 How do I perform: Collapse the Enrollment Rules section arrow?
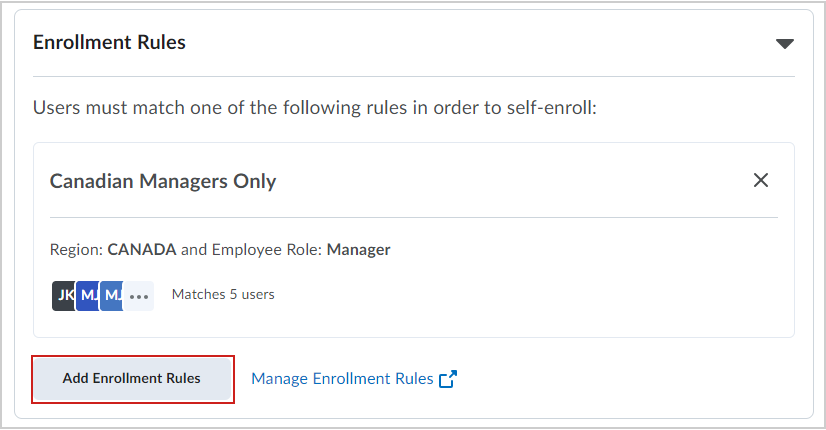pos(784,44)
